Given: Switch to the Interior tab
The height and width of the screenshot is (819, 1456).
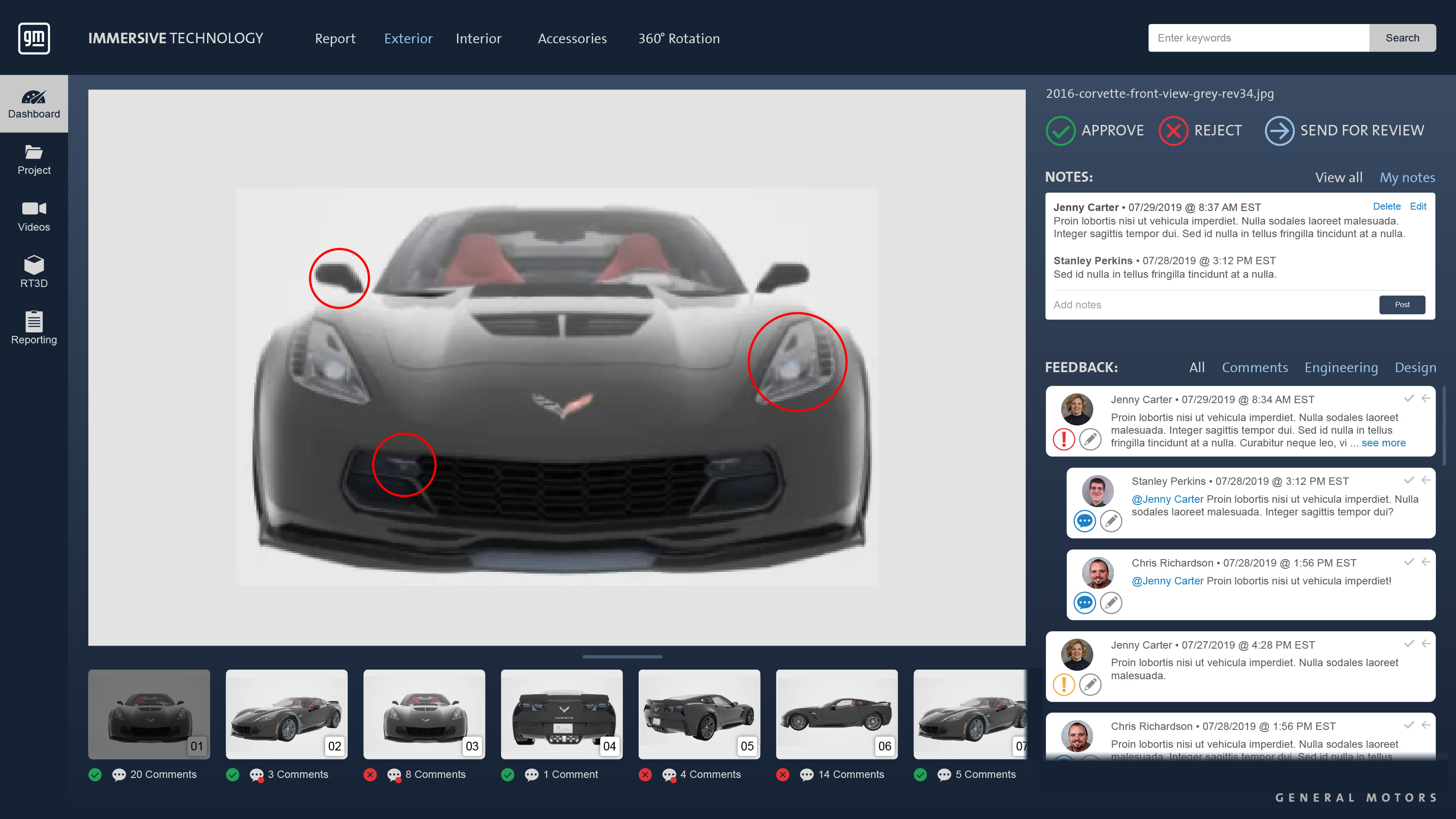Looking at the screenshot, I should (478, 38).
